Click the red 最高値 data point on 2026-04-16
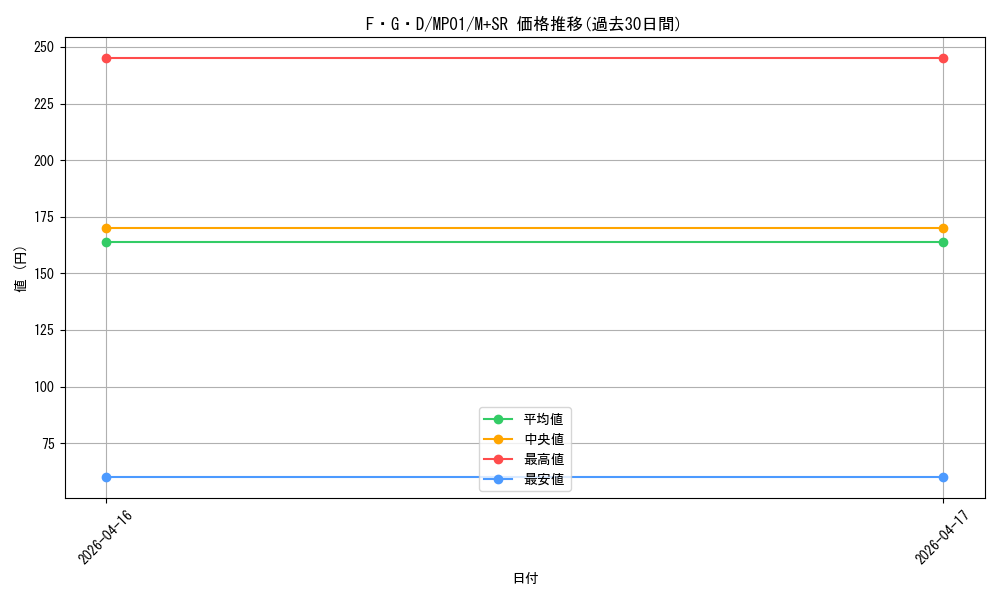 click(107, 59)
